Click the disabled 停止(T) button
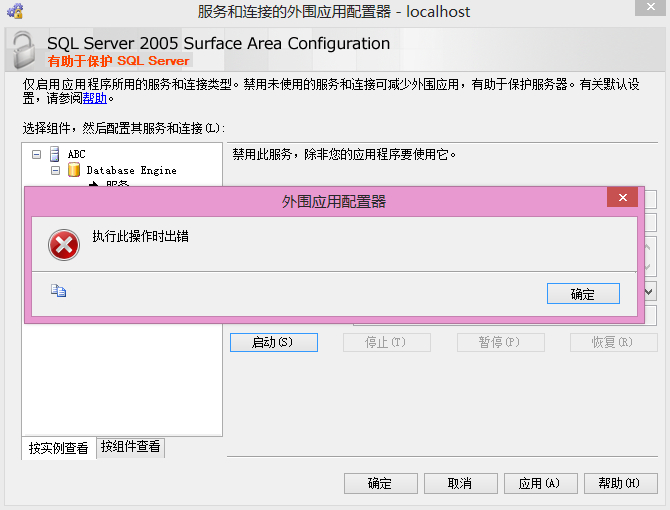 [387, 343]
